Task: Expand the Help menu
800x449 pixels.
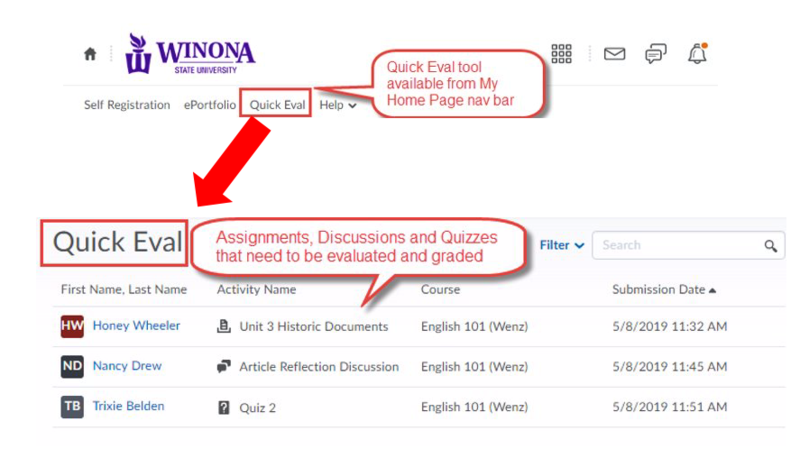Action: click(x=337, y=105)
